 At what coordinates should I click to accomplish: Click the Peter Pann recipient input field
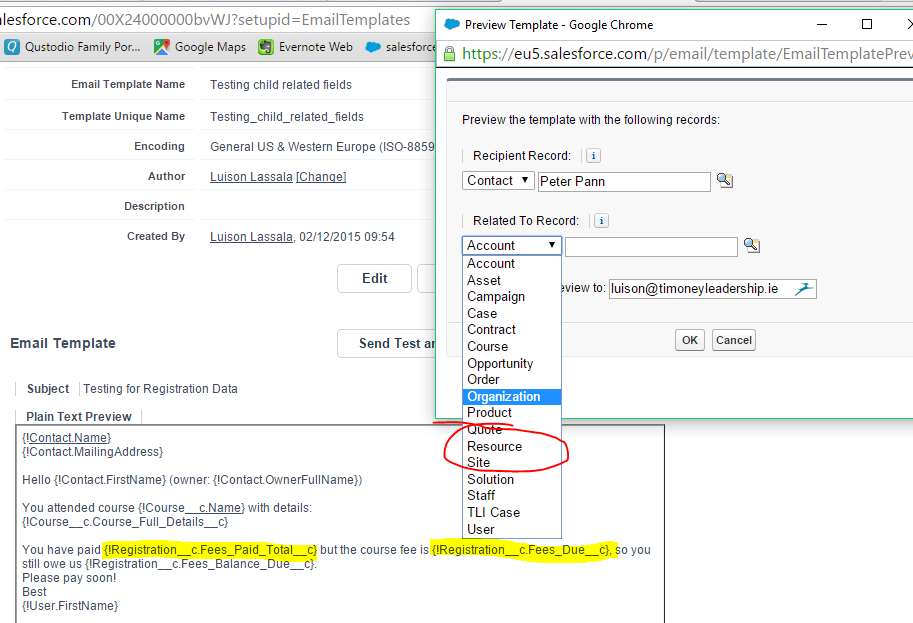(x=624, y=182)
